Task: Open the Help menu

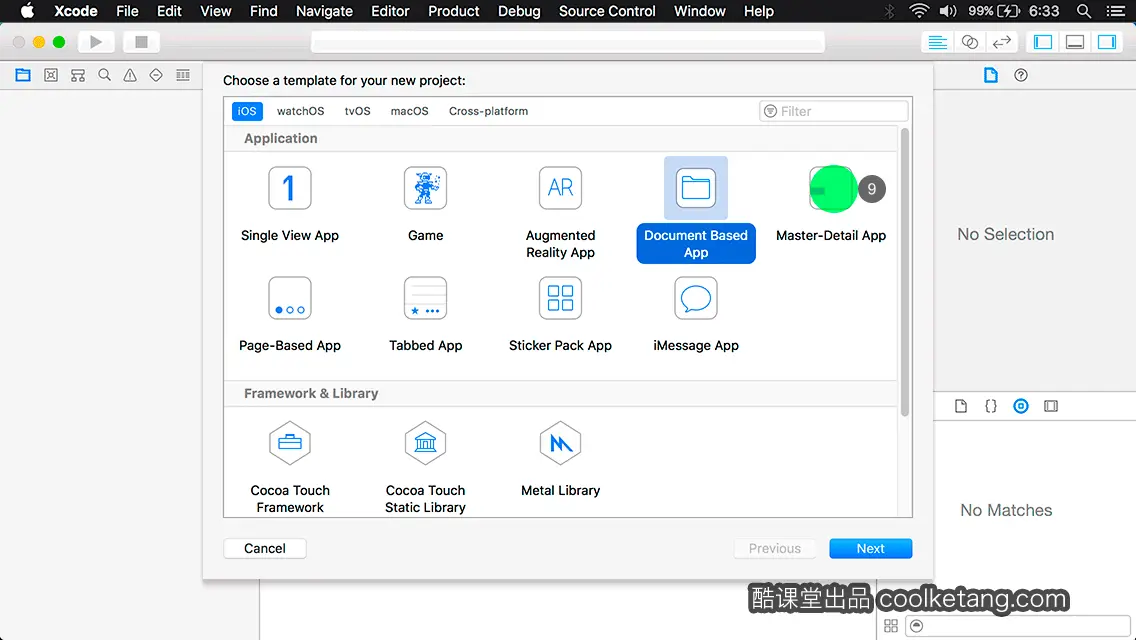Action: (x=759, y=11)
